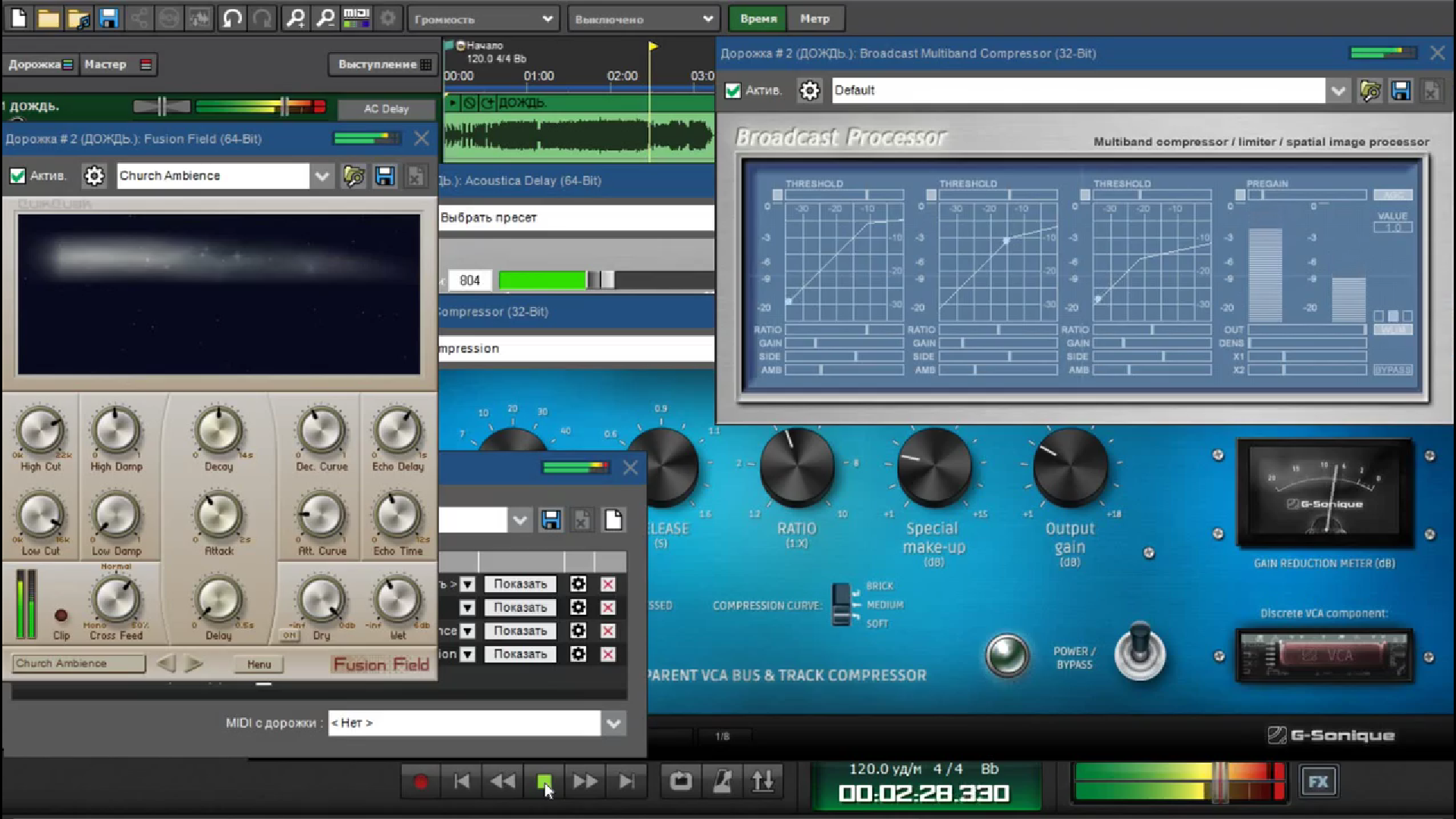Toggle the Dry ON switch in Fusion Field
The width and height of the screenshot is (1456, 819).
290,635
